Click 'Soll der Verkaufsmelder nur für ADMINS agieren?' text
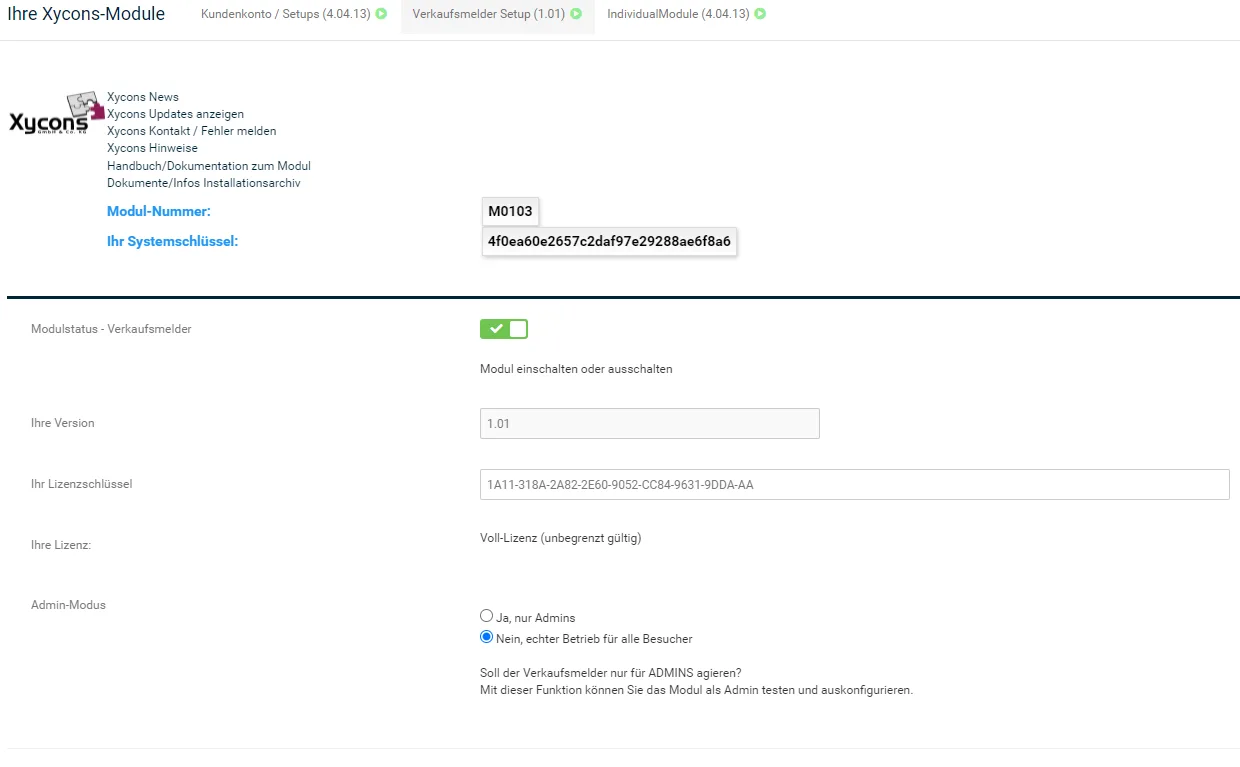Screen dimensions: 1240x767 pos(611,673)
